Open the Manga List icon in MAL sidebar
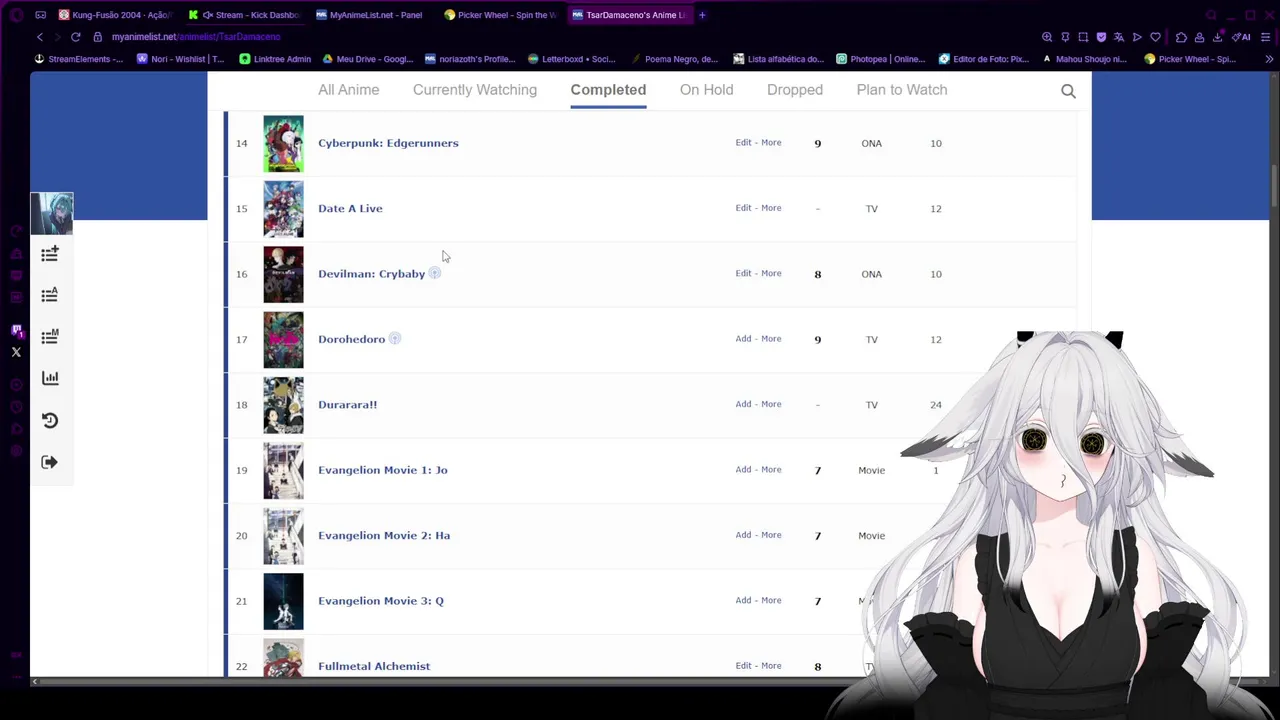1280x720 pixels. coord(50,337)
